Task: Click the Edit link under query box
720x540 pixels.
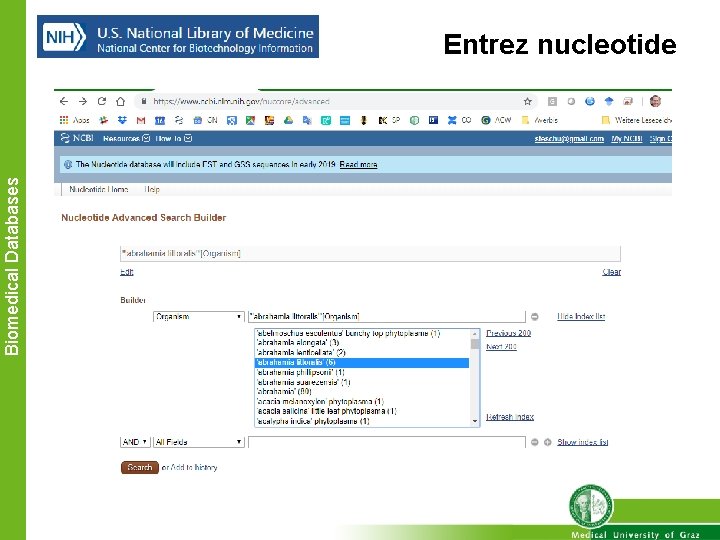Action: (x=127, y=272)
